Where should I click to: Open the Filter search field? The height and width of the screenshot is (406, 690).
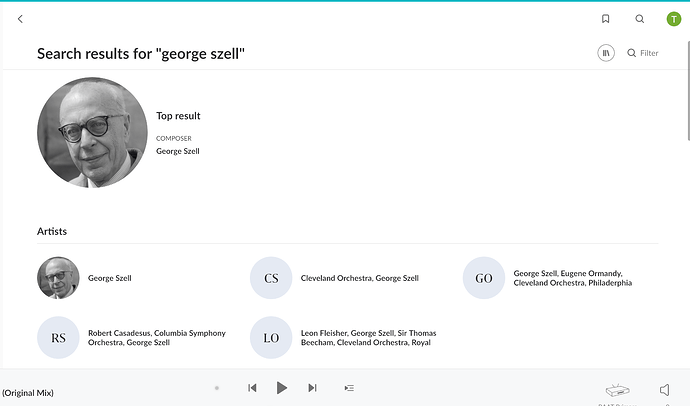[x=643, y=53]
